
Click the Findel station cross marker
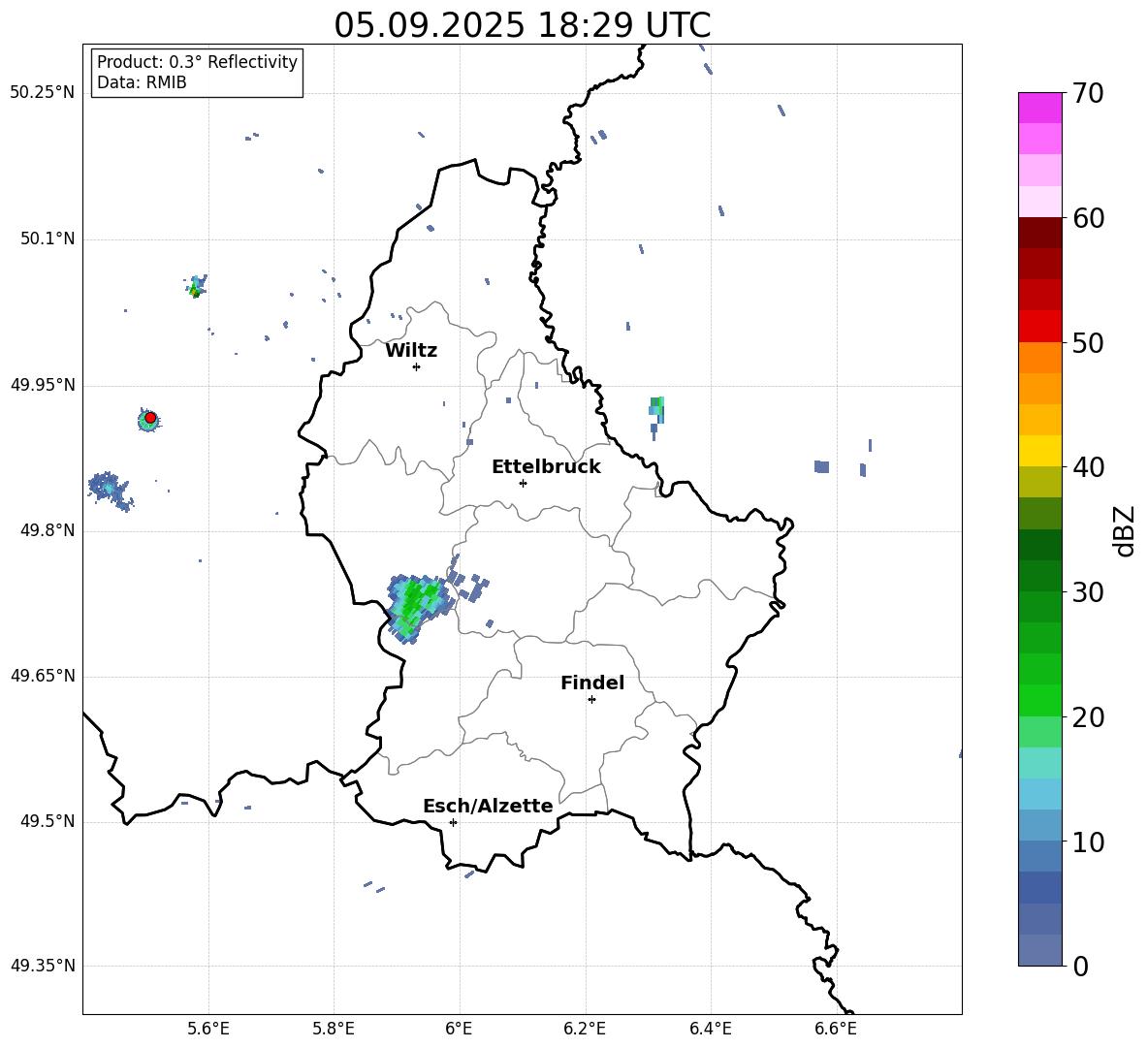(x=591, y=700)
